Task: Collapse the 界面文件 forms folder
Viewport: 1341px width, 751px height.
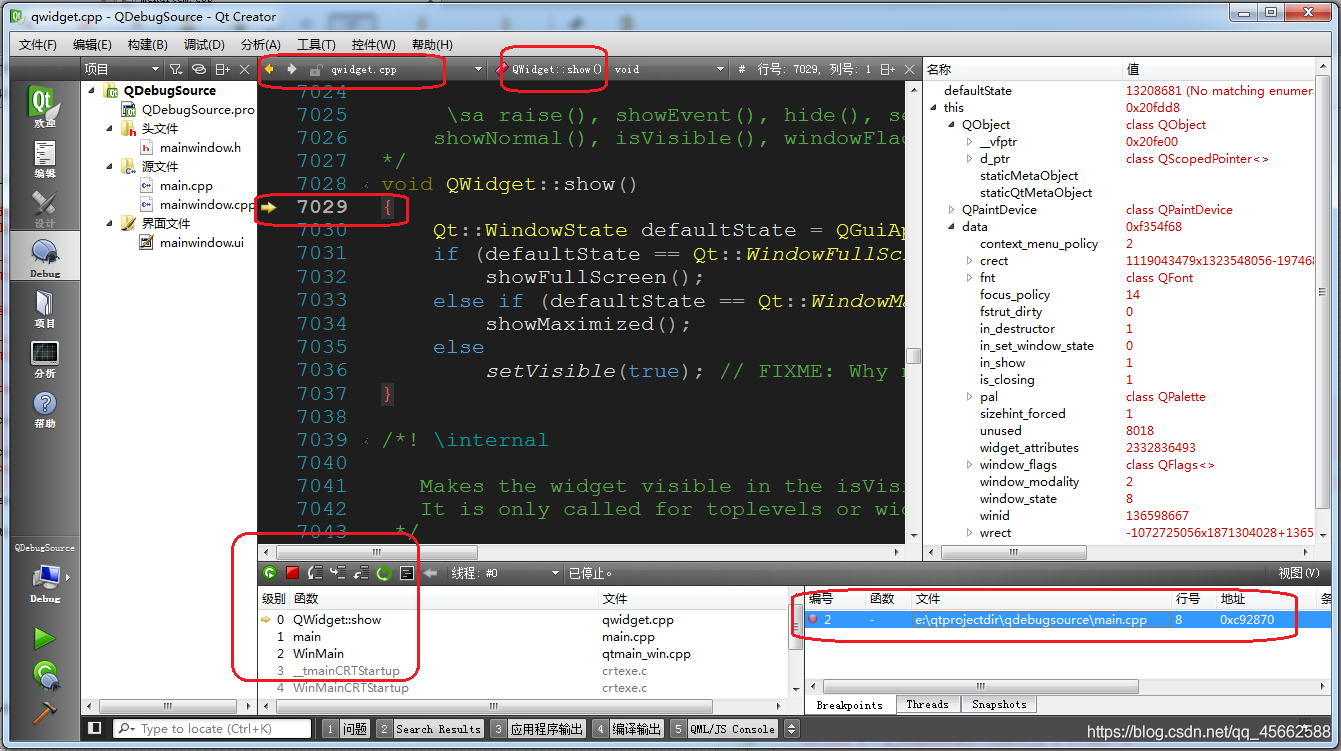Action: (111, 224)
